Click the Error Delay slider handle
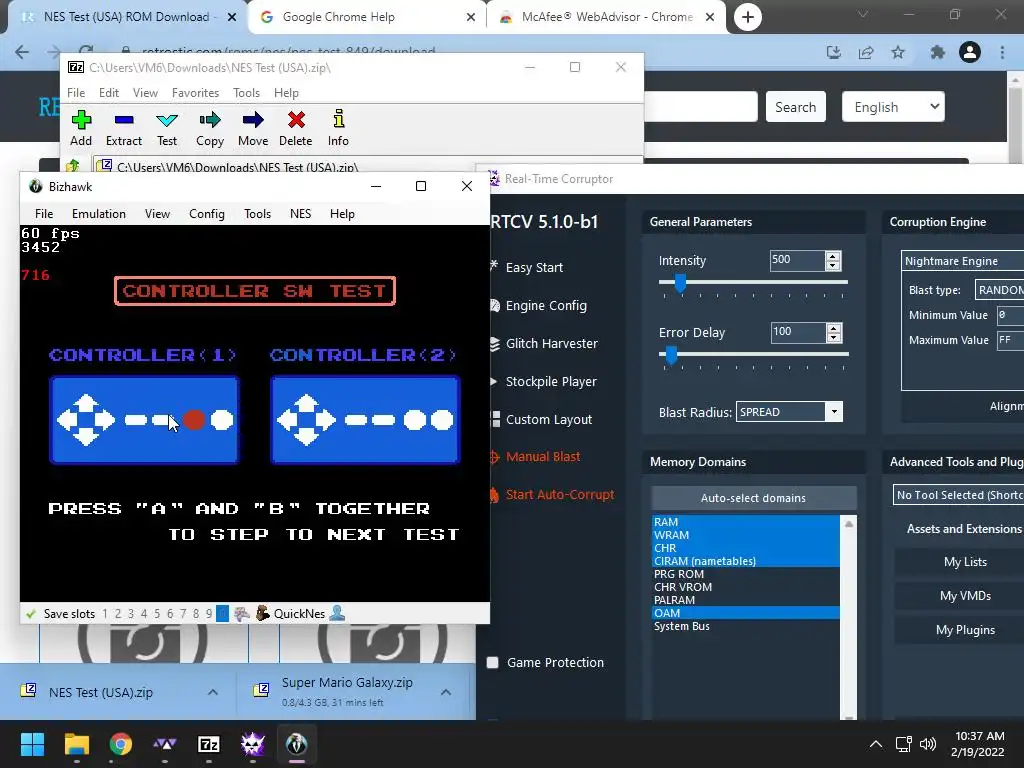This screenshot has height=768, width=1024. click(671, 355)
